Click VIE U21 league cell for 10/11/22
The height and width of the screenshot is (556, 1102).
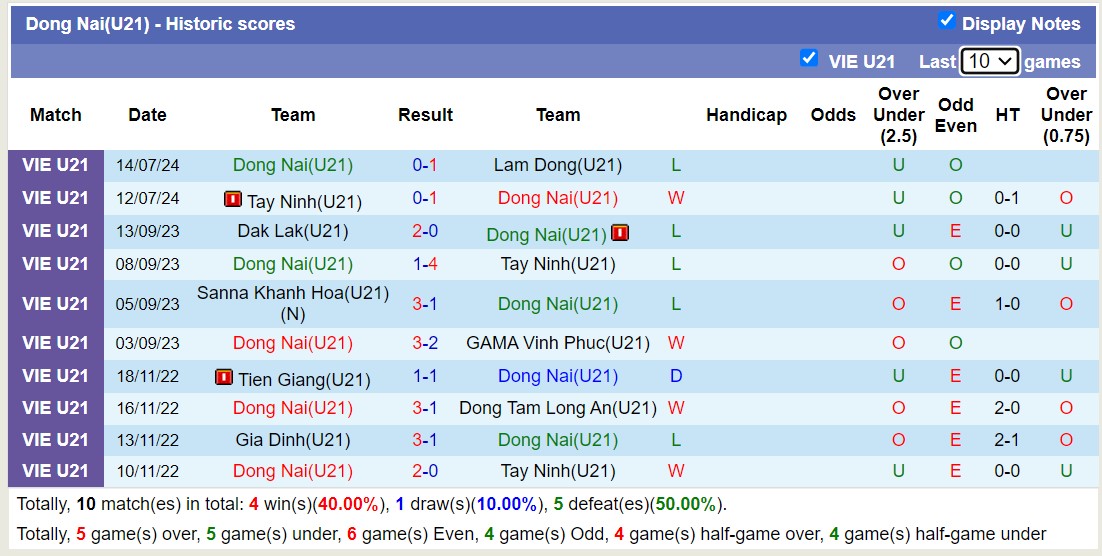pos(56,471)
